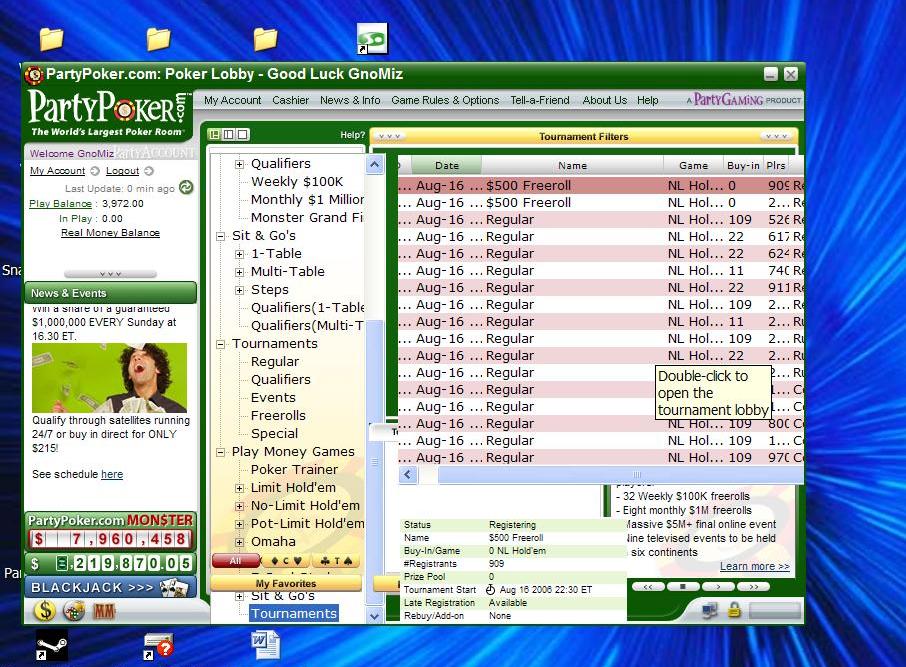Click the poker chips icon beside the dollar coin
The image size is (906, 667).
[74, 611]
